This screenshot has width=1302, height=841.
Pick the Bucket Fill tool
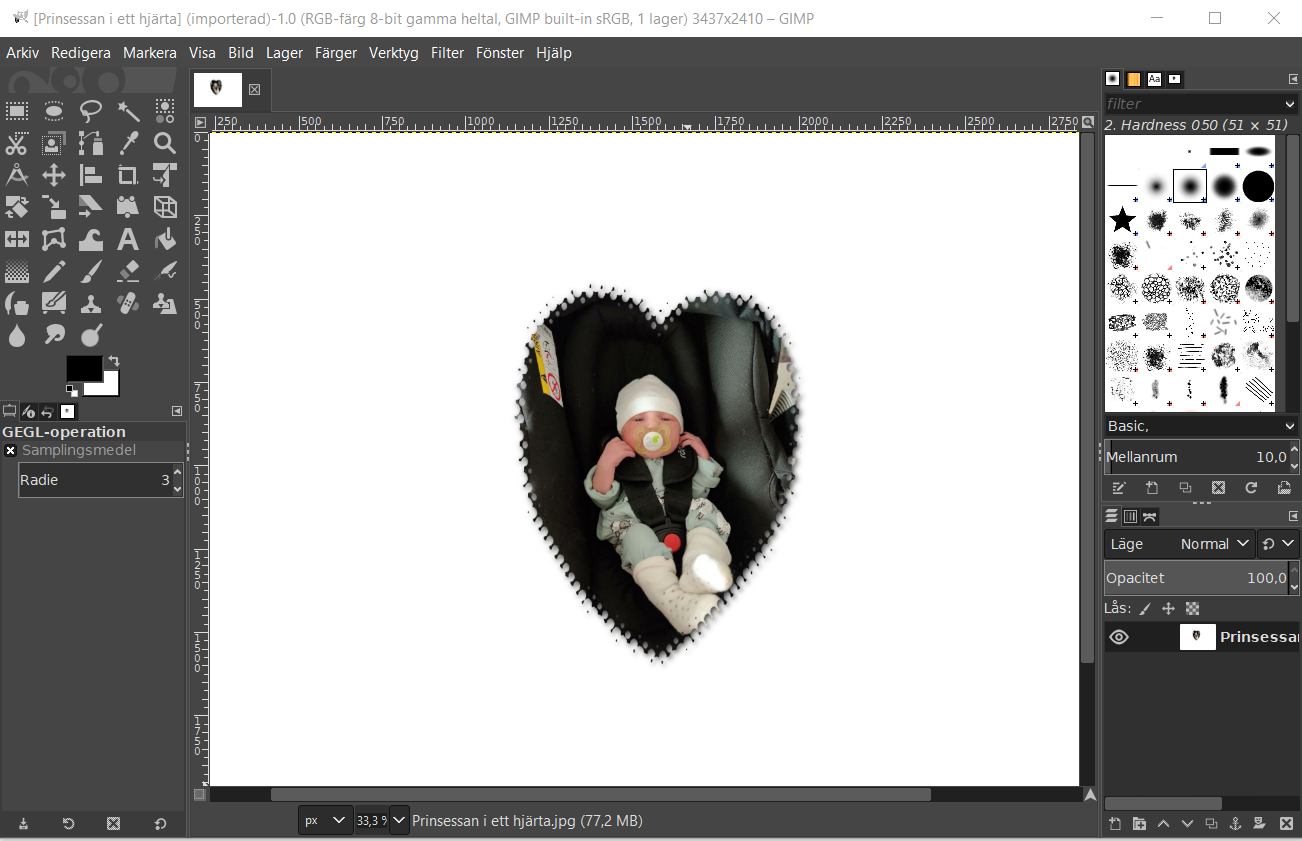tap(165, 240)
